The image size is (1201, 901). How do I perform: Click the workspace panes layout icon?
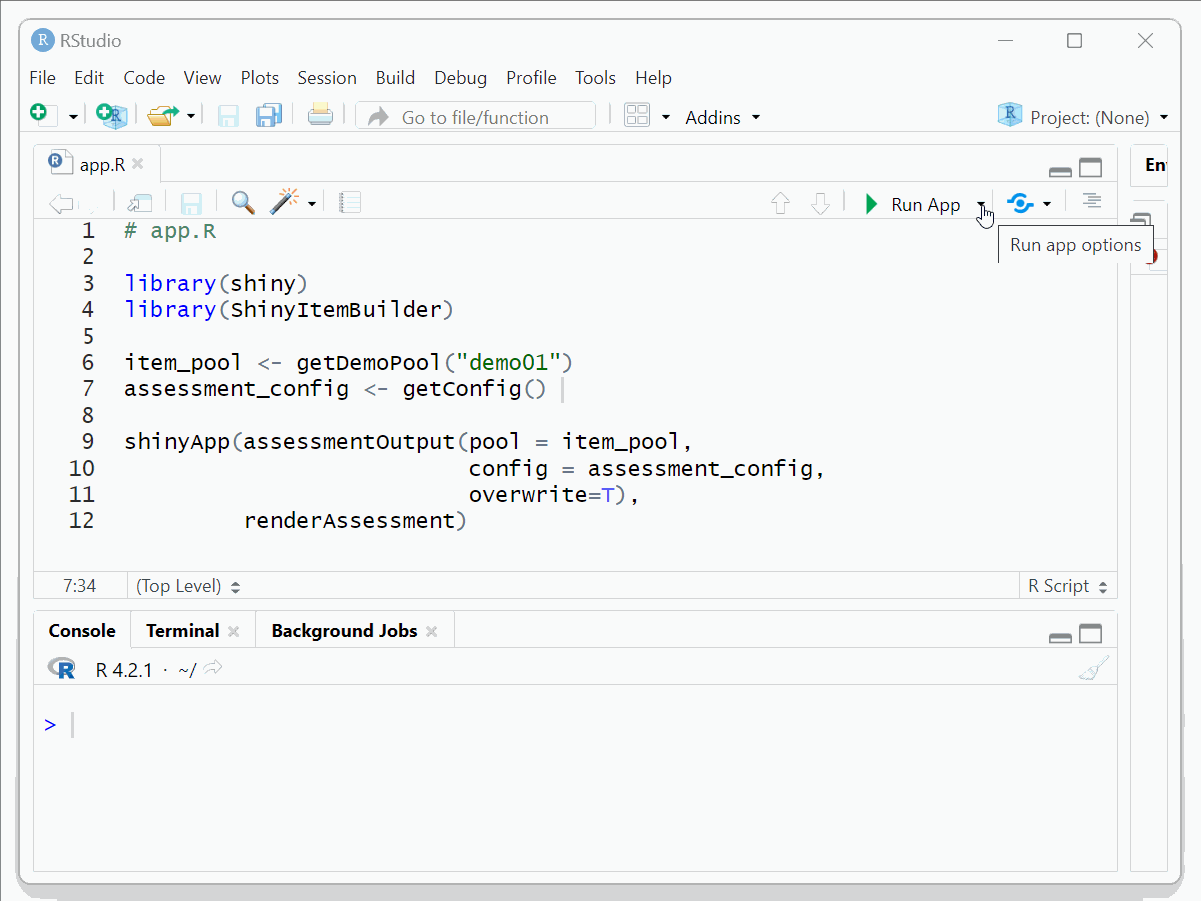coord(638,116)
